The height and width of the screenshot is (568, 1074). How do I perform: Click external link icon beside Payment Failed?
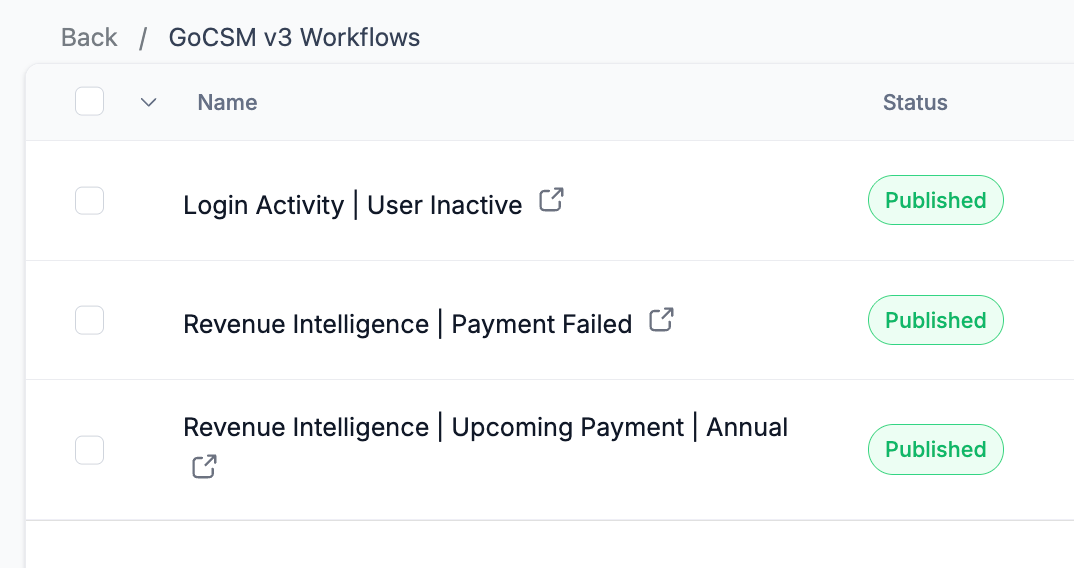pos(661,320)
